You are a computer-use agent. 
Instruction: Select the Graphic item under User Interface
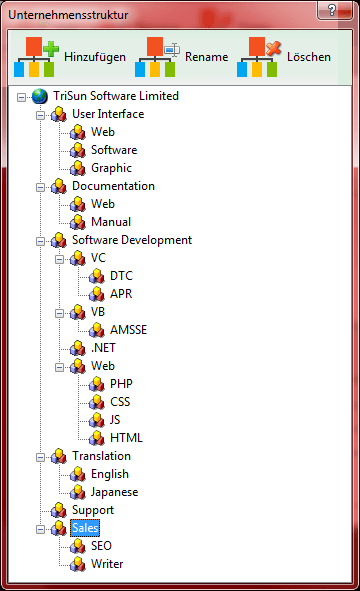(111, 168)
